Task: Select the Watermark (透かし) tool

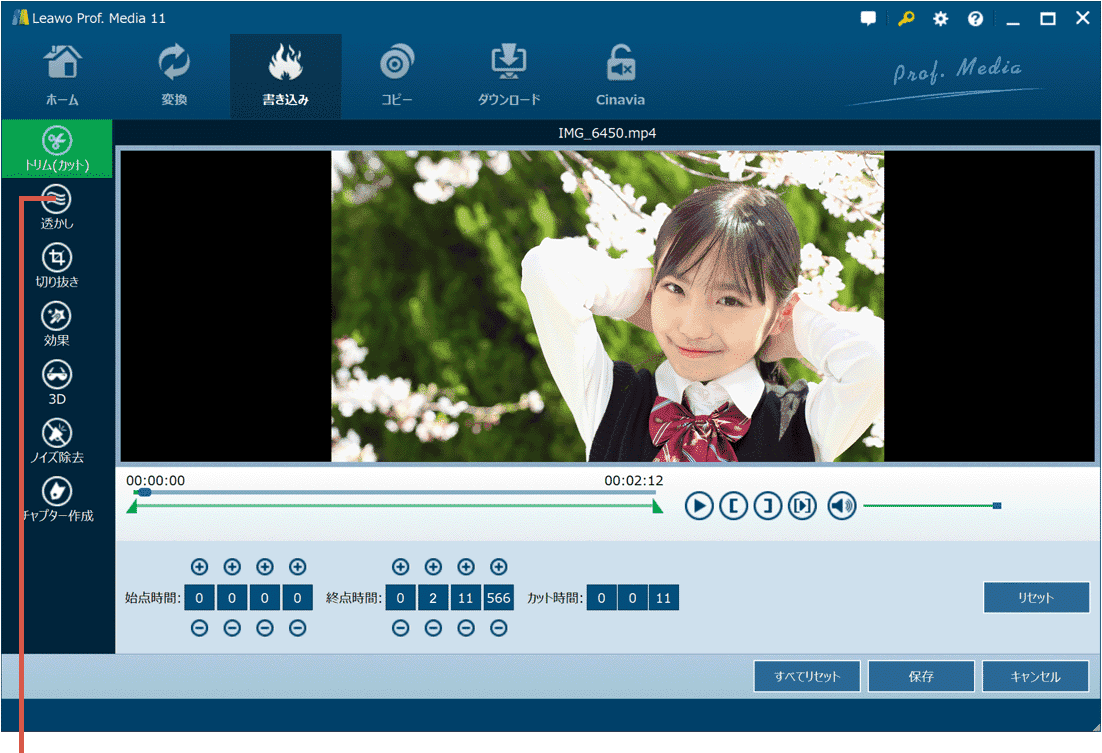Action: tap(57, 208)
